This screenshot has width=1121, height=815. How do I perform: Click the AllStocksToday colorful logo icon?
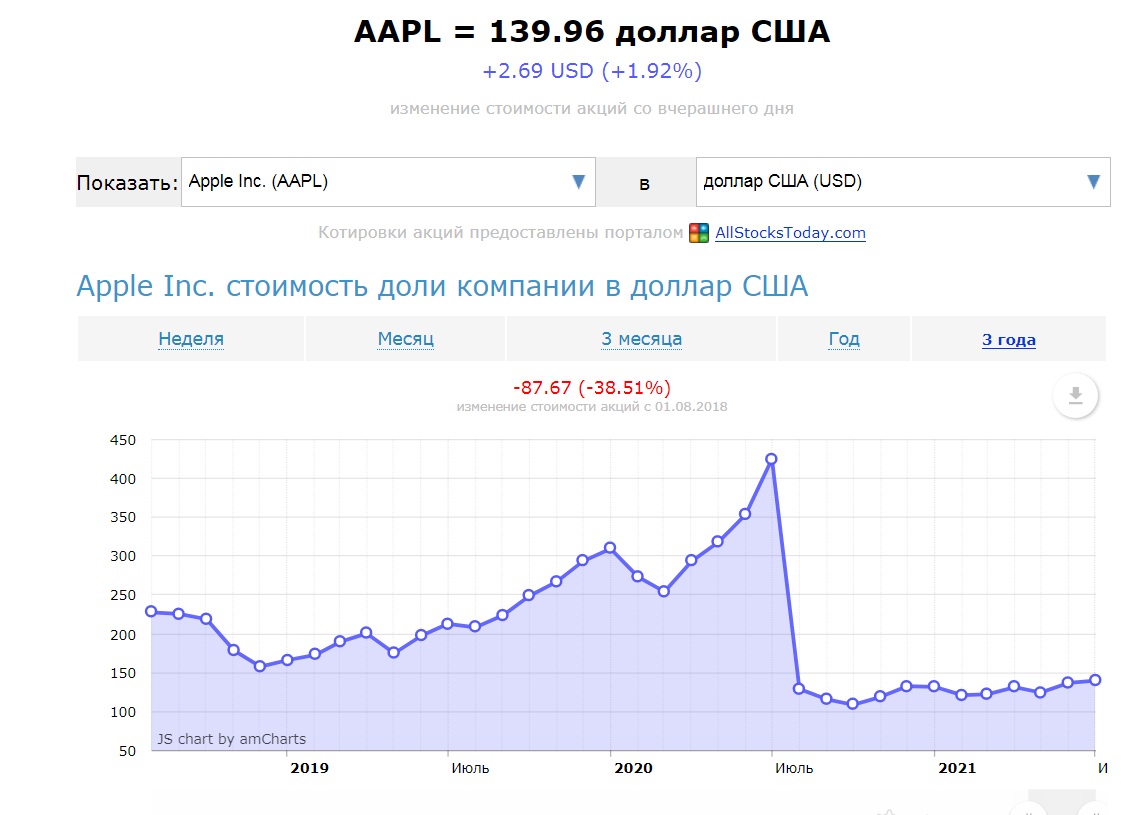click(x=699, y=233)
